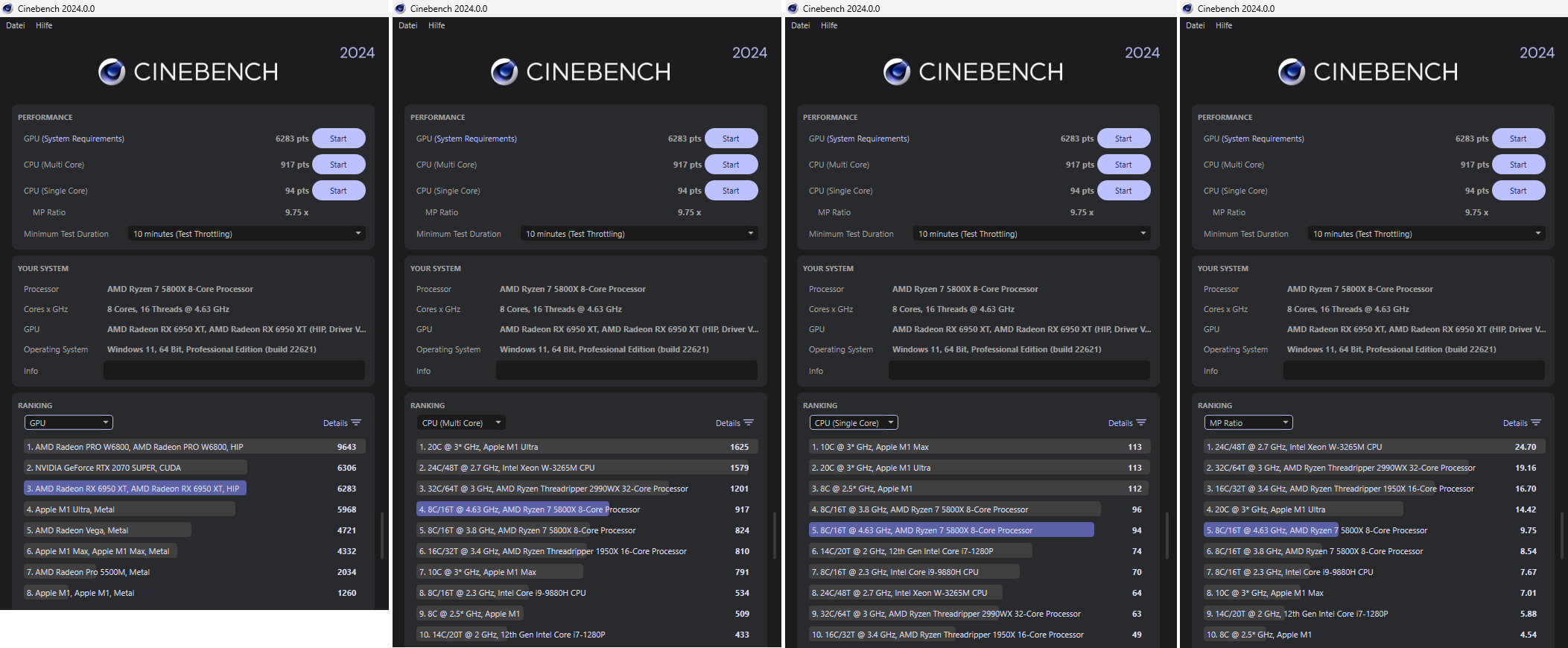Open the Datei menu in the CPU (Multi Core) ranking window
This screenshot has width=1568, height=648.
[408, 25]
